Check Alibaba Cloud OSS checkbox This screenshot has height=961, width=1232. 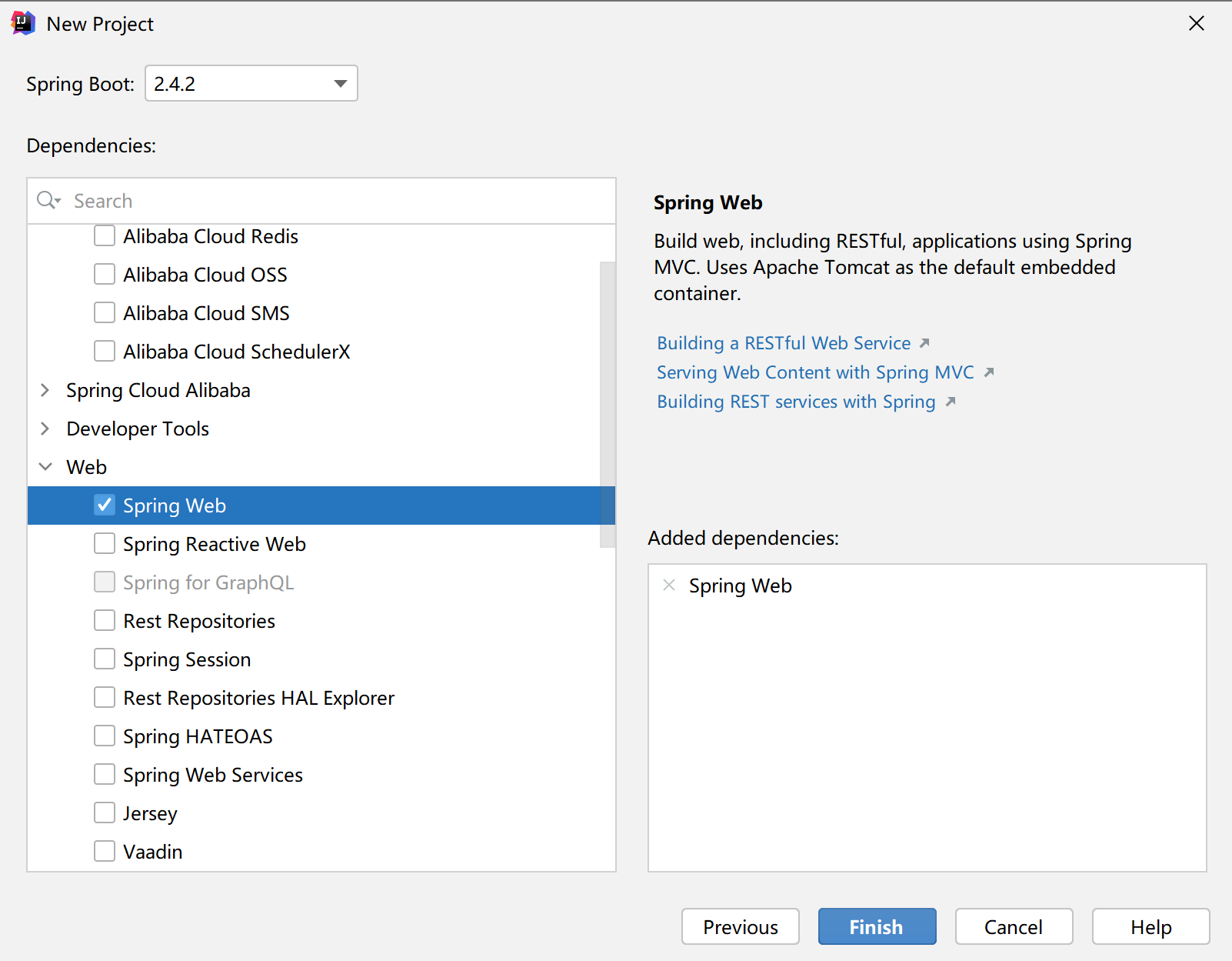[105, 274]
